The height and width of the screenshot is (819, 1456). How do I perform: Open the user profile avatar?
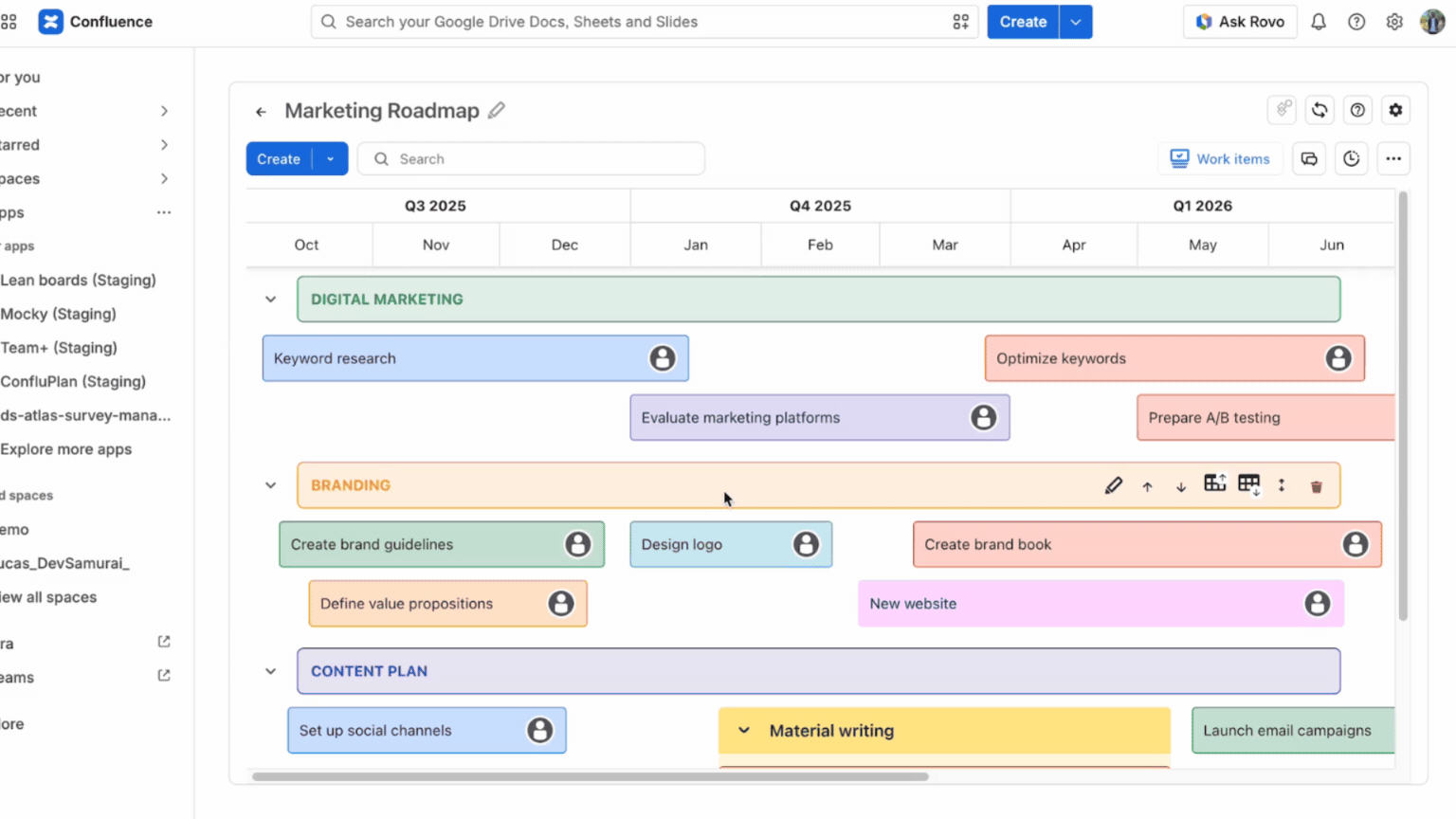1432,22
